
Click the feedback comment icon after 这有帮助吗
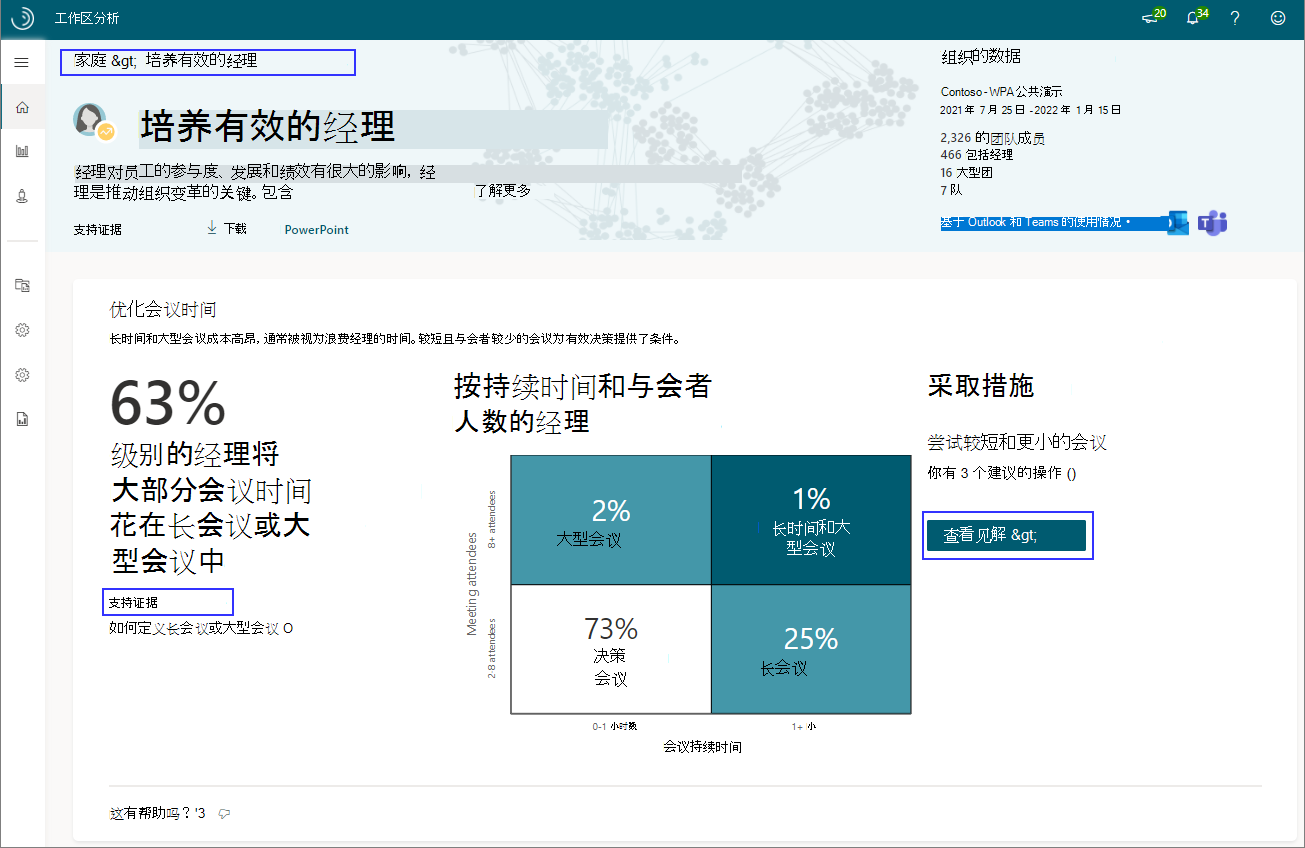pyautogui.click(x=224, y=814)
